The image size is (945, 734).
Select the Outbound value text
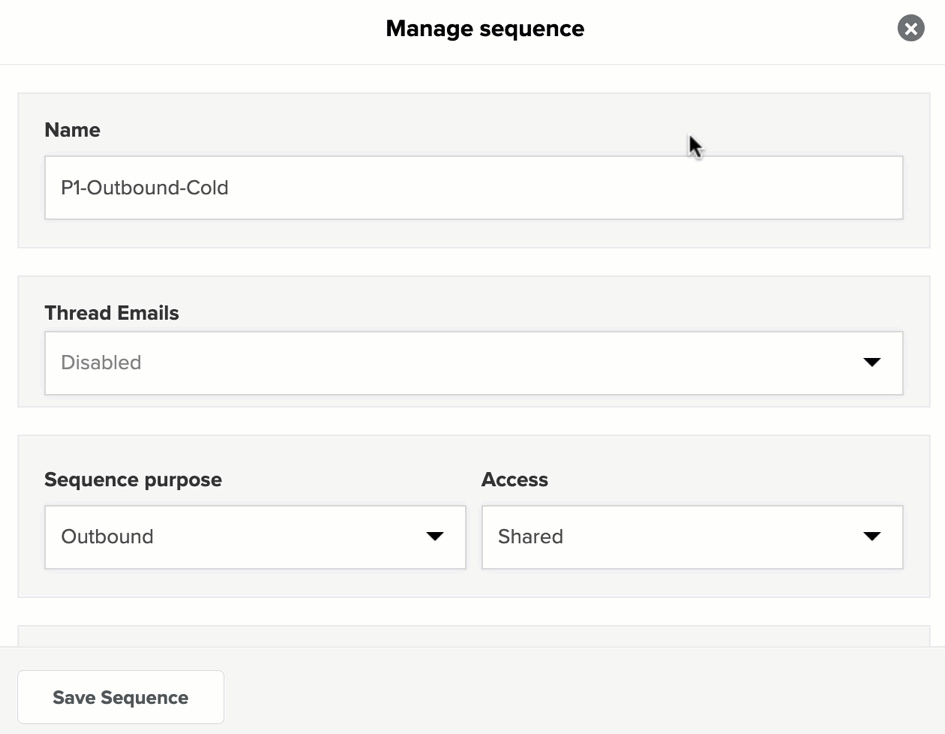click(x=107, y=536)
